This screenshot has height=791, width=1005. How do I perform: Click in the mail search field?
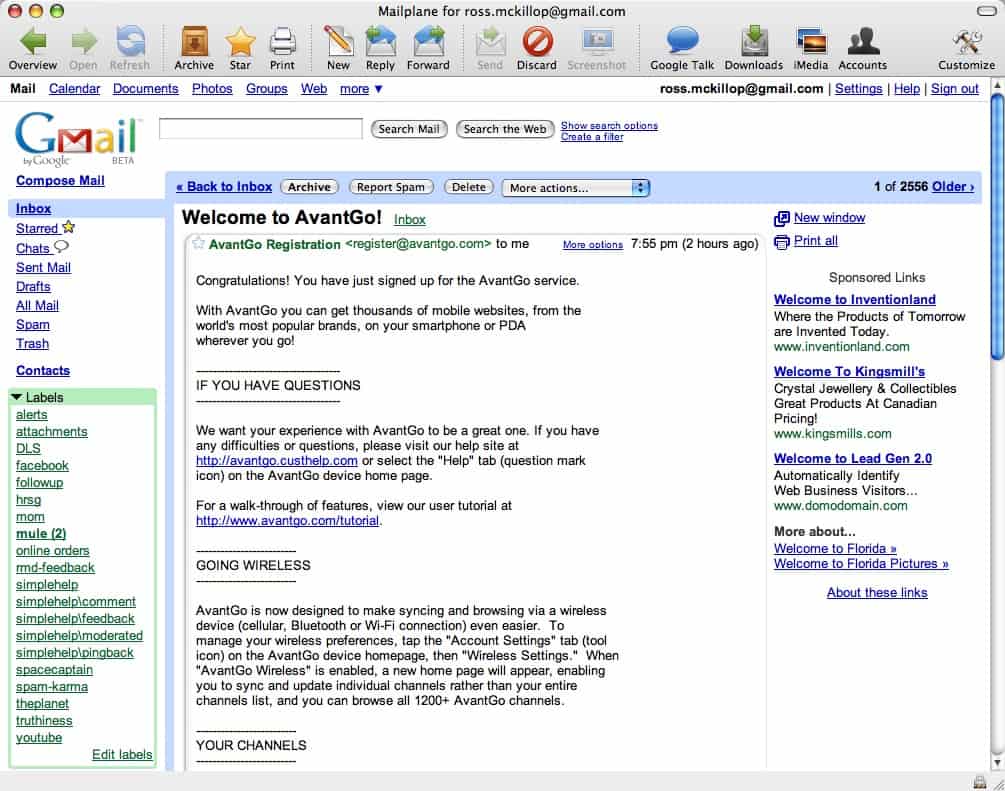point(261,128)
